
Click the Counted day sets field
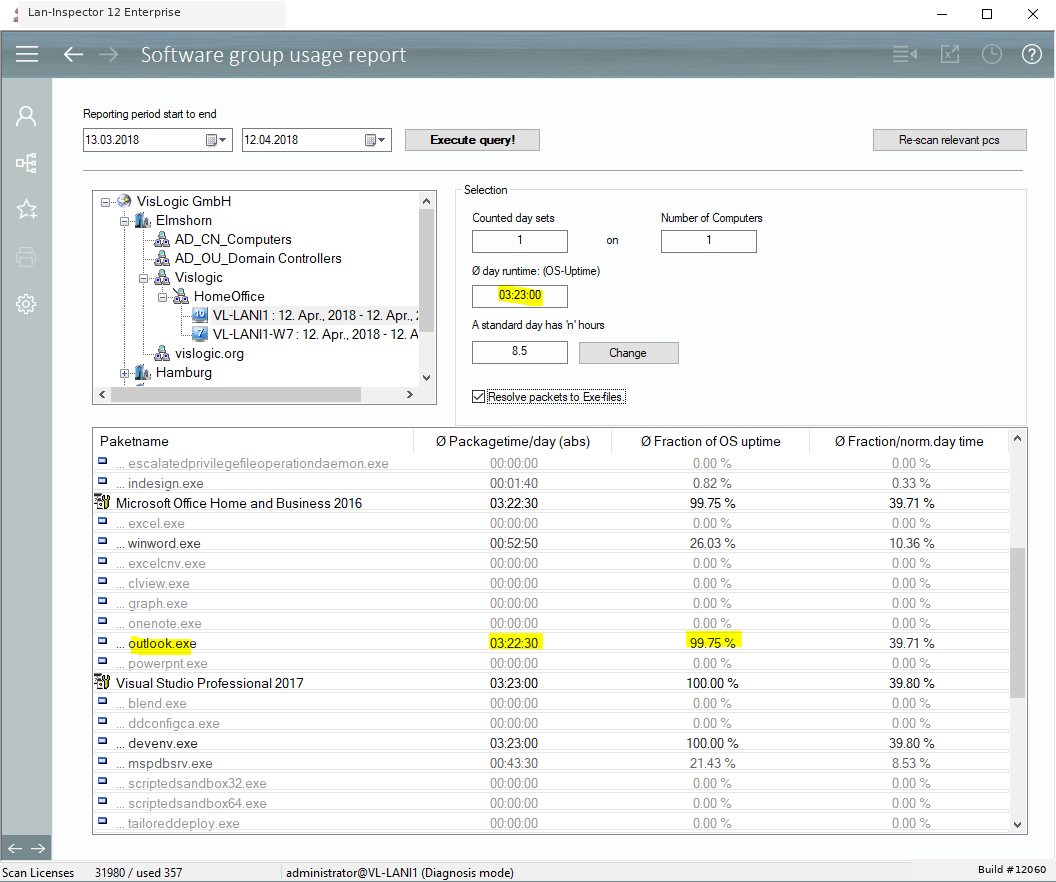pyautogui.click(x=519, y=240)
